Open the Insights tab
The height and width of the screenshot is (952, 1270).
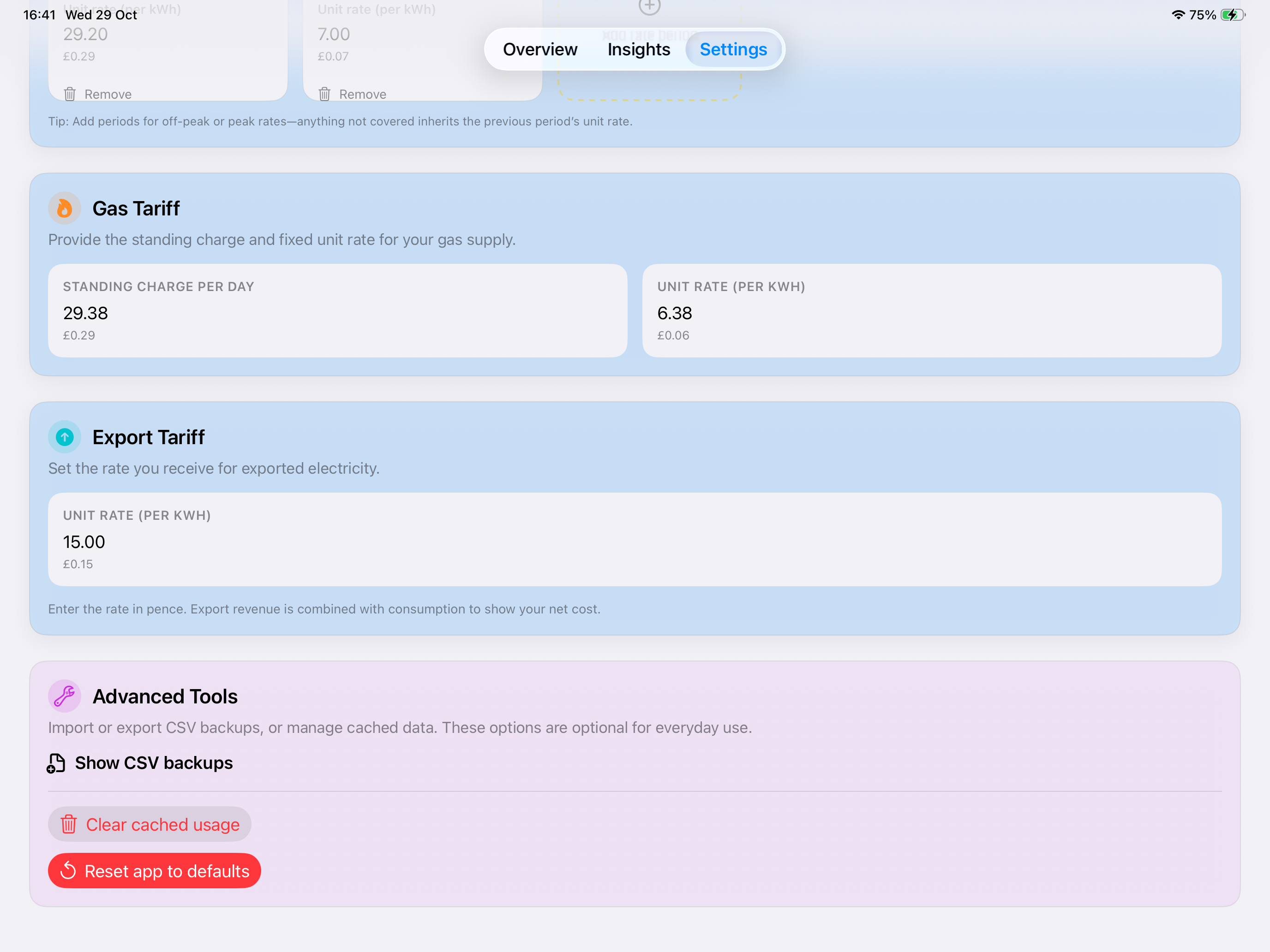[638, 49]
